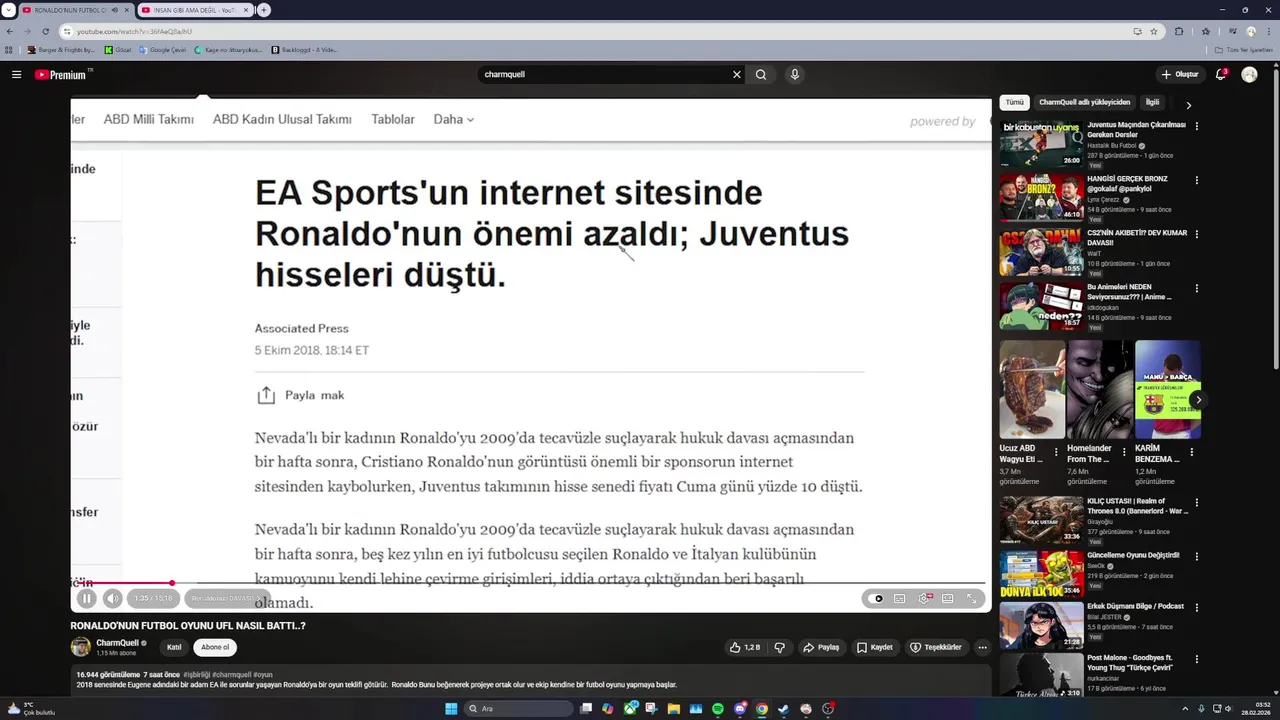Open Spotify from the taskbar
This screenshot has width=1280, height=720.
[x=718, y=709]
